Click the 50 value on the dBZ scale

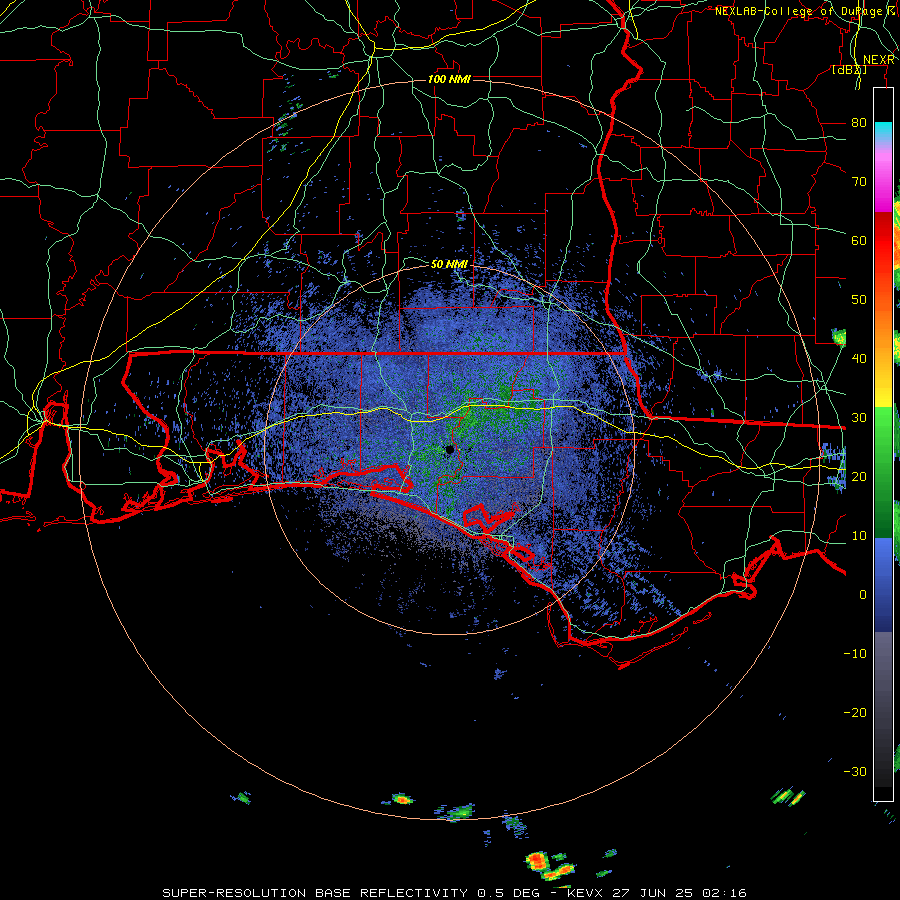859,300
